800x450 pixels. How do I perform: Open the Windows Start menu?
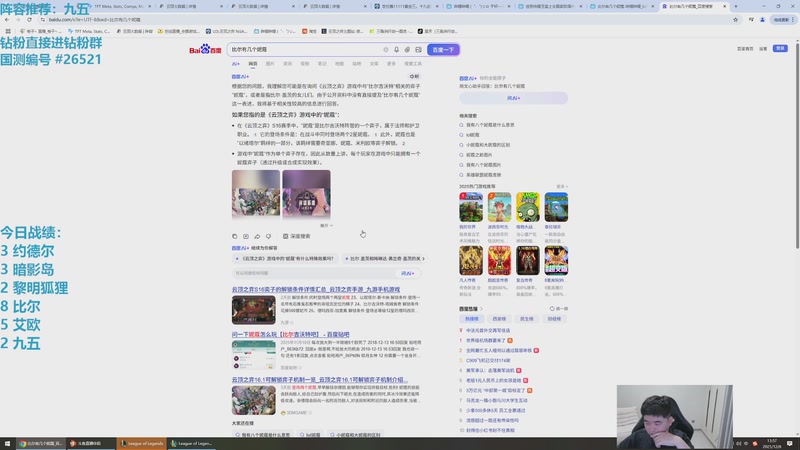[x=7, y=443]
